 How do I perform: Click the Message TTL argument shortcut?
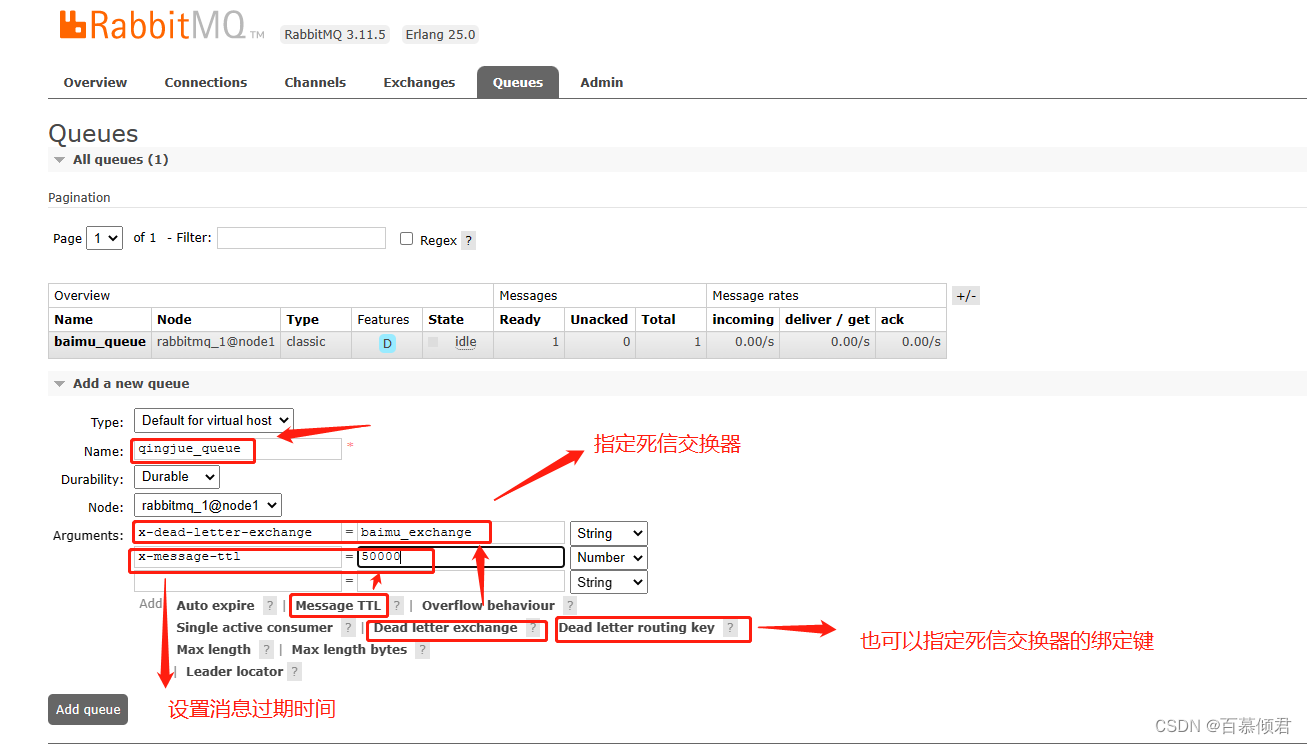(338, 605)
